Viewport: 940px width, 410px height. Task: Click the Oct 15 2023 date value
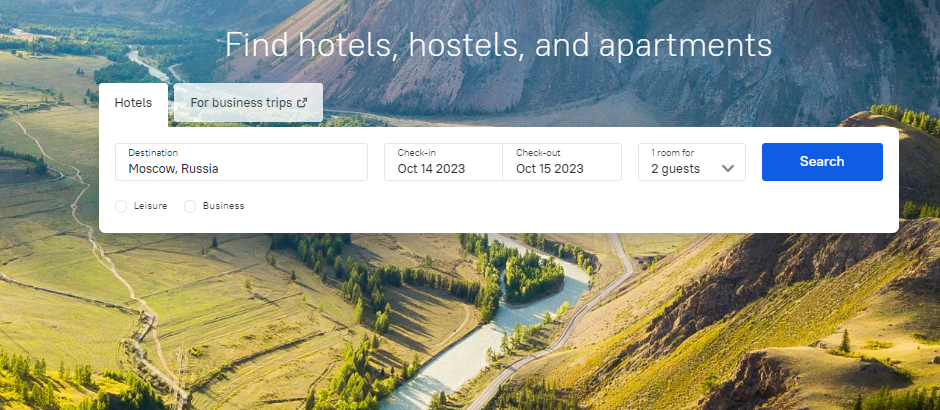pyautogui.click(x=550, y=169)
